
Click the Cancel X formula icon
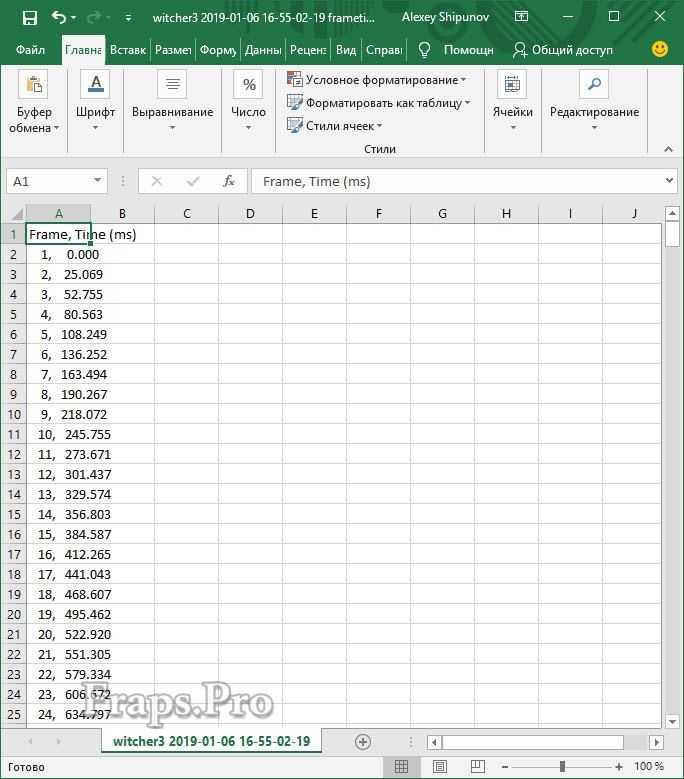[x=156, y=181]
